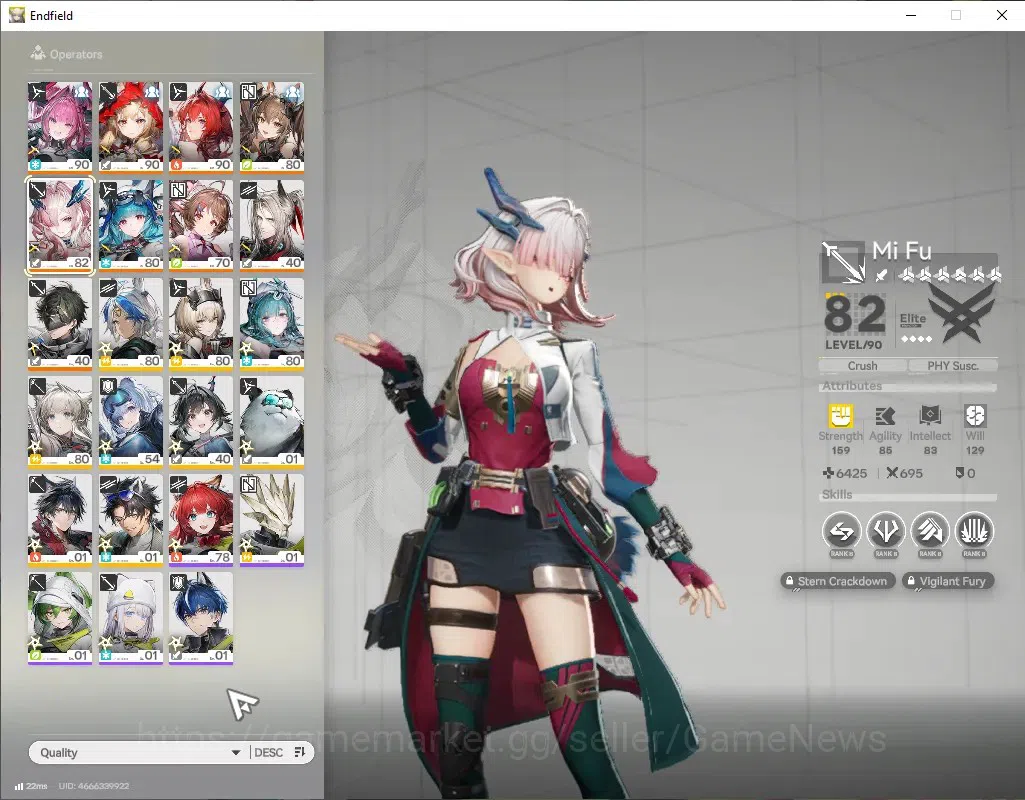Click the Mi Fu name title
The height and width of the screenshot is (800, 1025).
click(901, 250)
